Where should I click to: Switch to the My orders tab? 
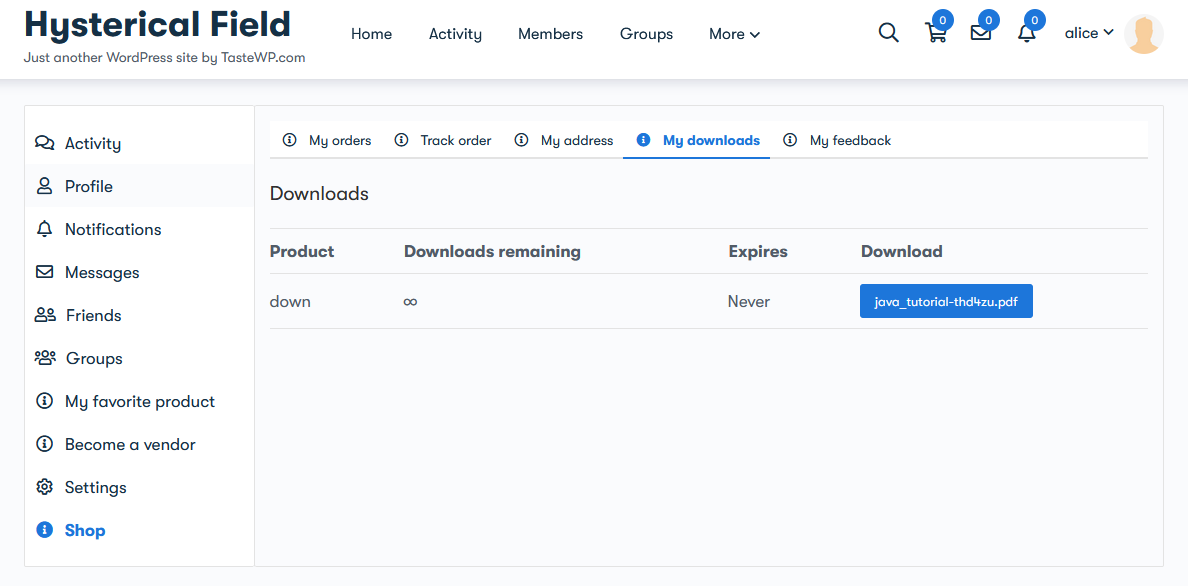[327, 140]
